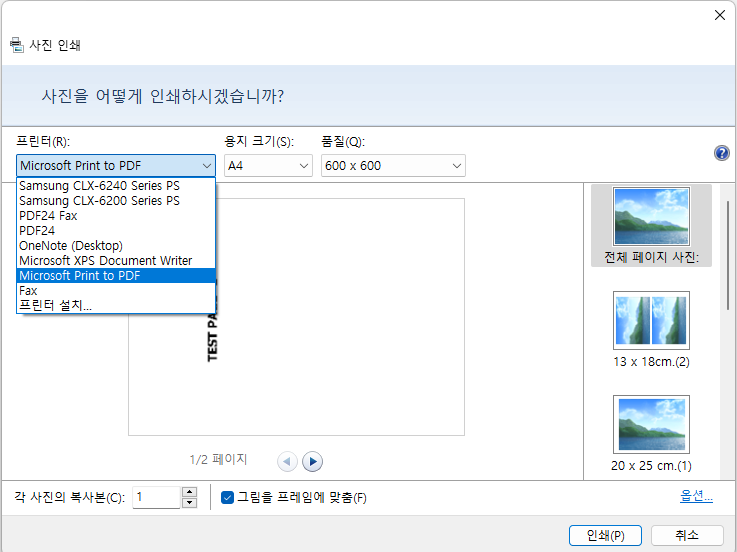This screenshot has height=552, width=737.
Task: Go to previous preview page arrow
Action: [287, 461]
